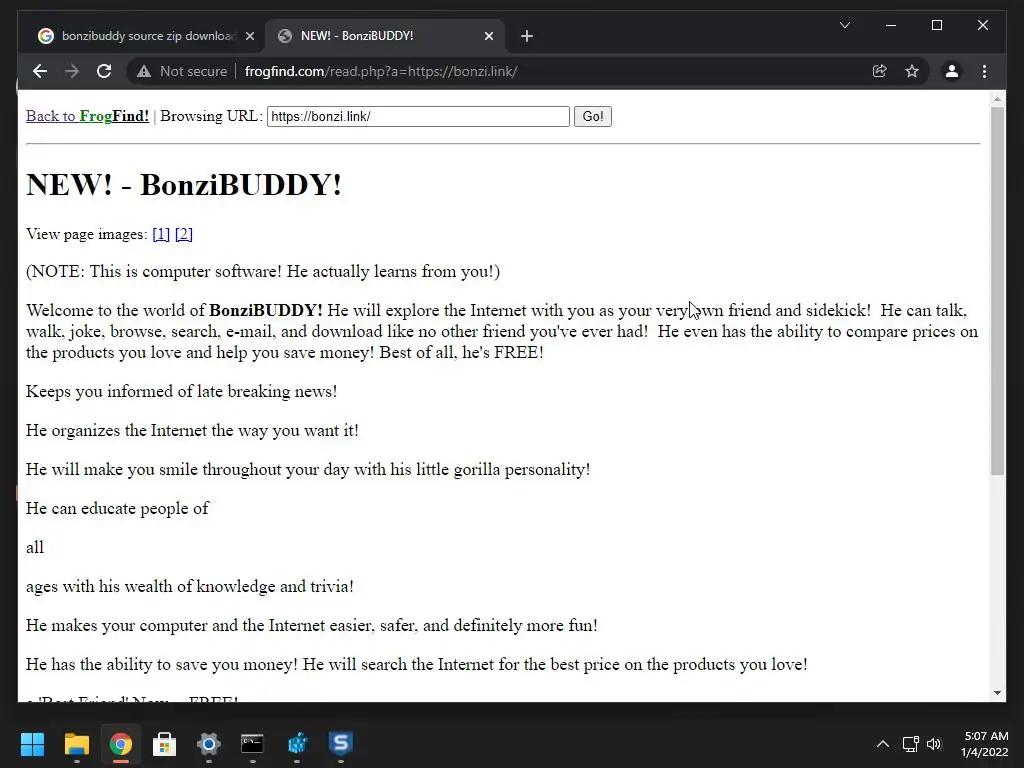Select the NEW! - BonziBUDDY! tab

385,36
